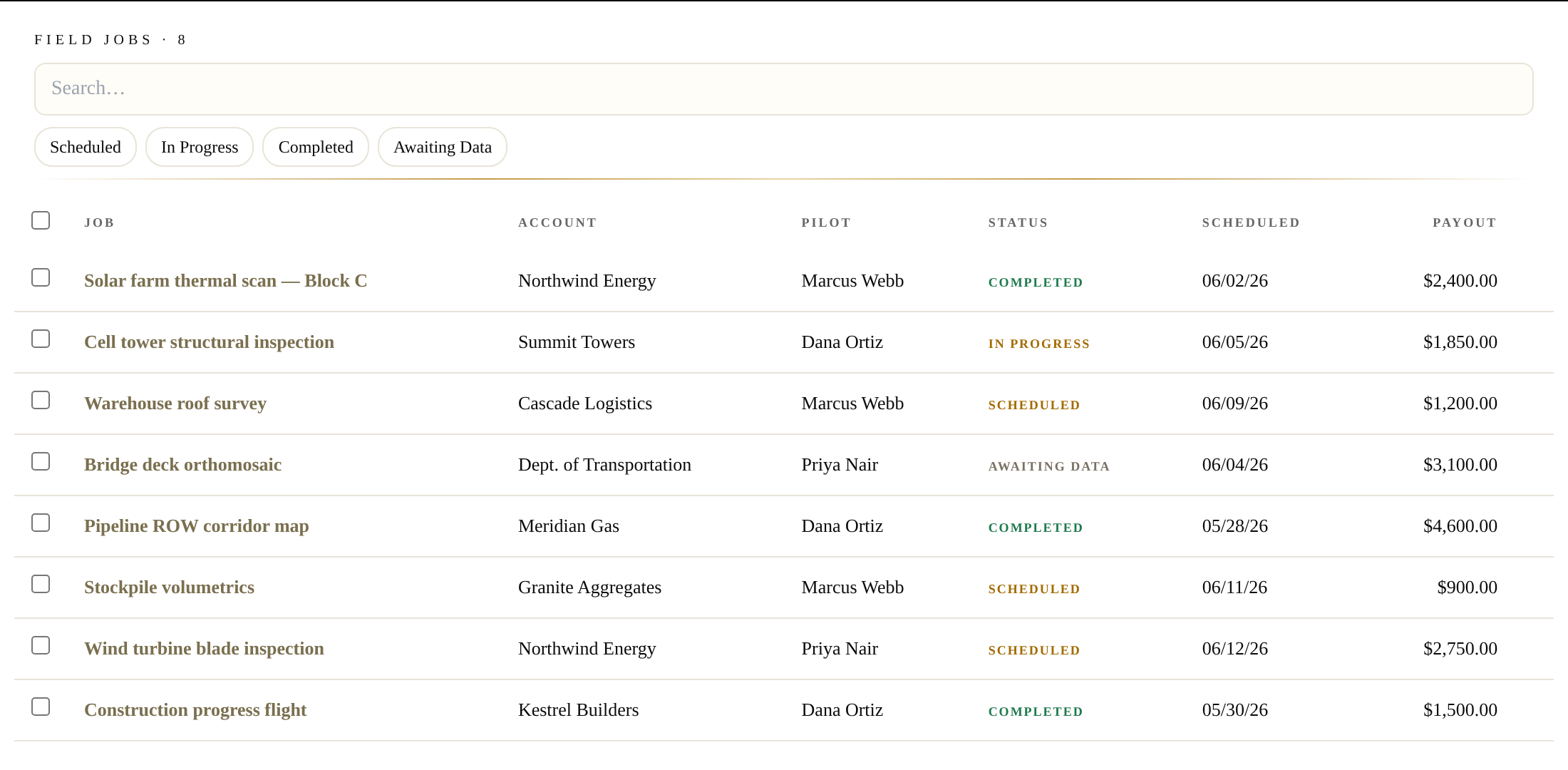
Task: Click the AWAITING DATA status label
Action: point(1049,466)
